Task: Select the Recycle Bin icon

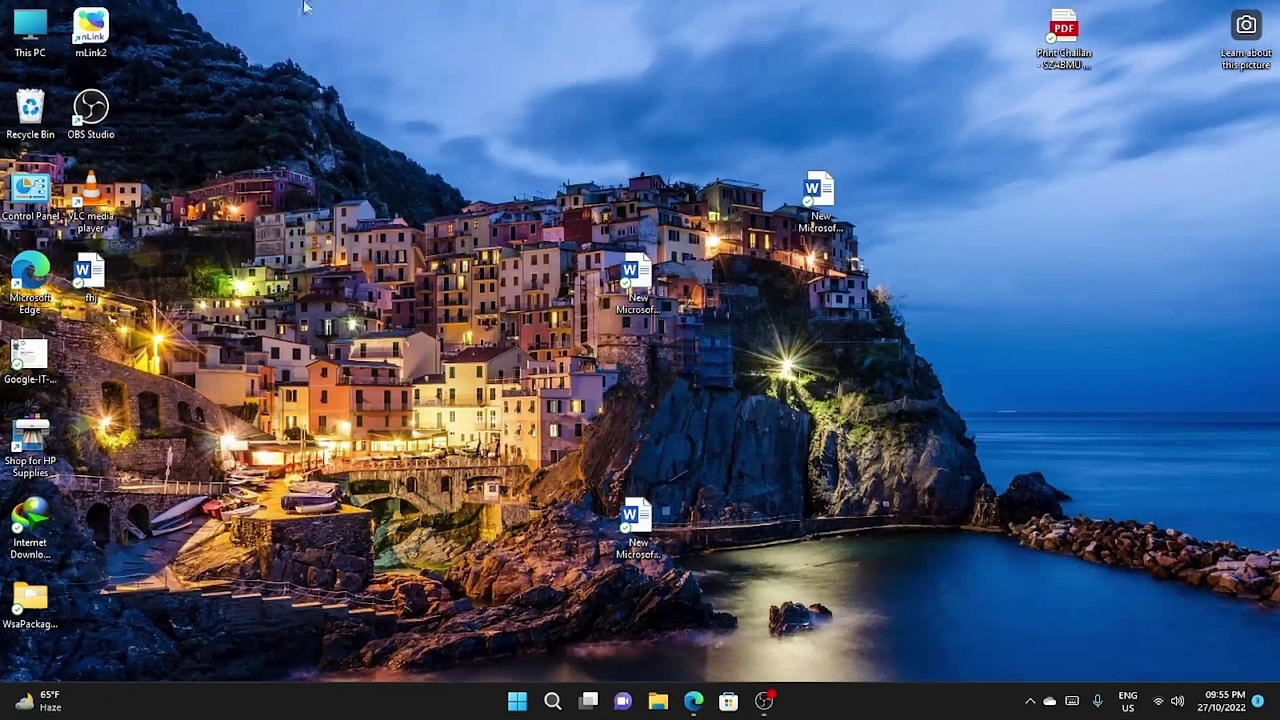Action: [x=30, y=114]
